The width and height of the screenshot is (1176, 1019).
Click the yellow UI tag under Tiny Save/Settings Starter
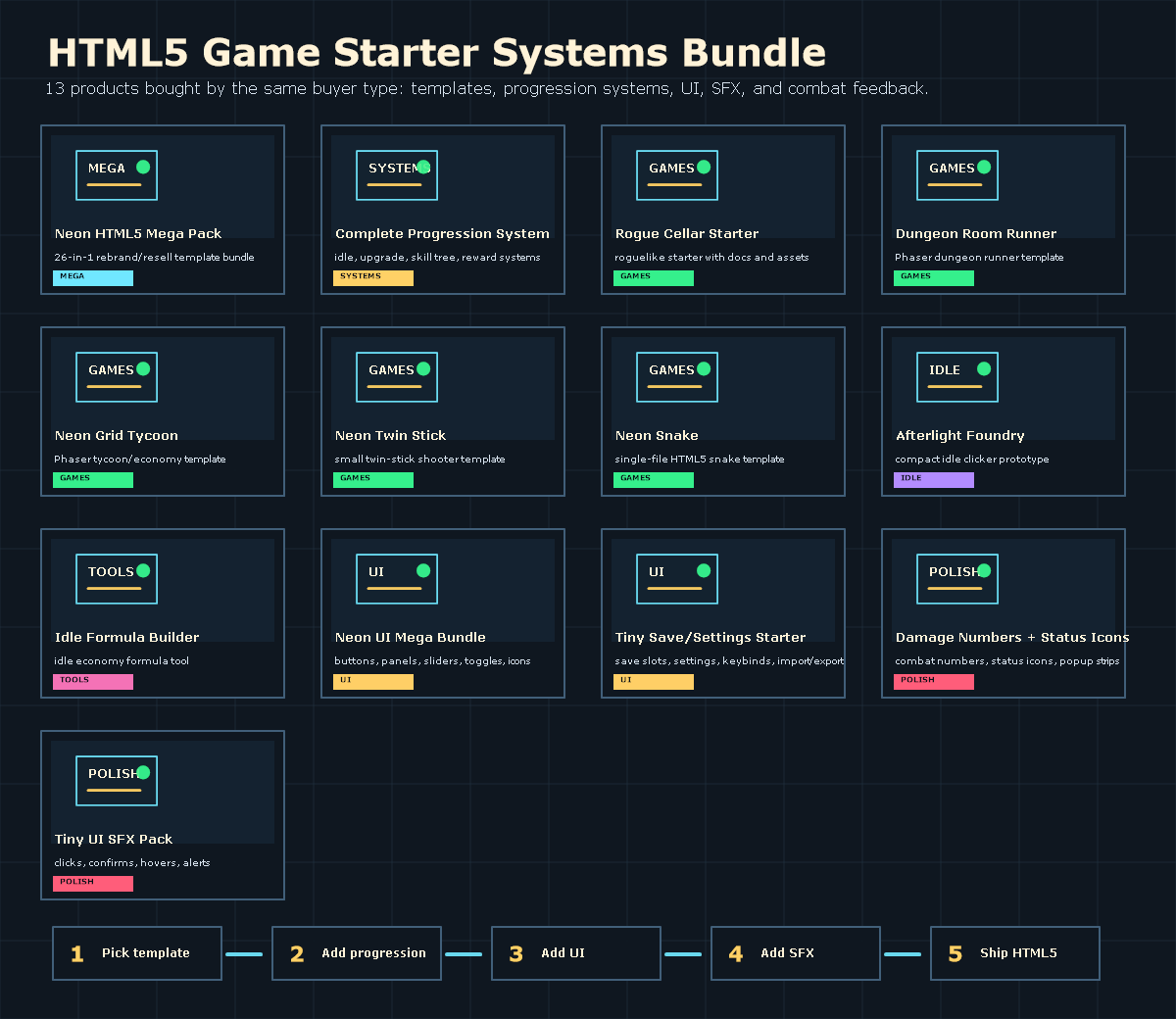[x=654, y=682]
